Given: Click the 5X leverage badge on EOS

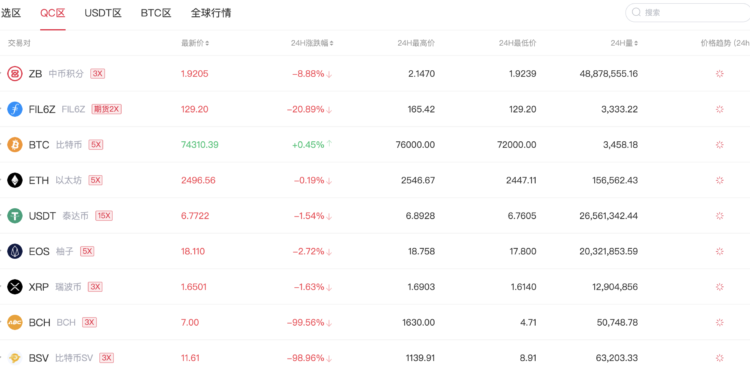Looking at the screenshot, I should (x=87, y=251).
